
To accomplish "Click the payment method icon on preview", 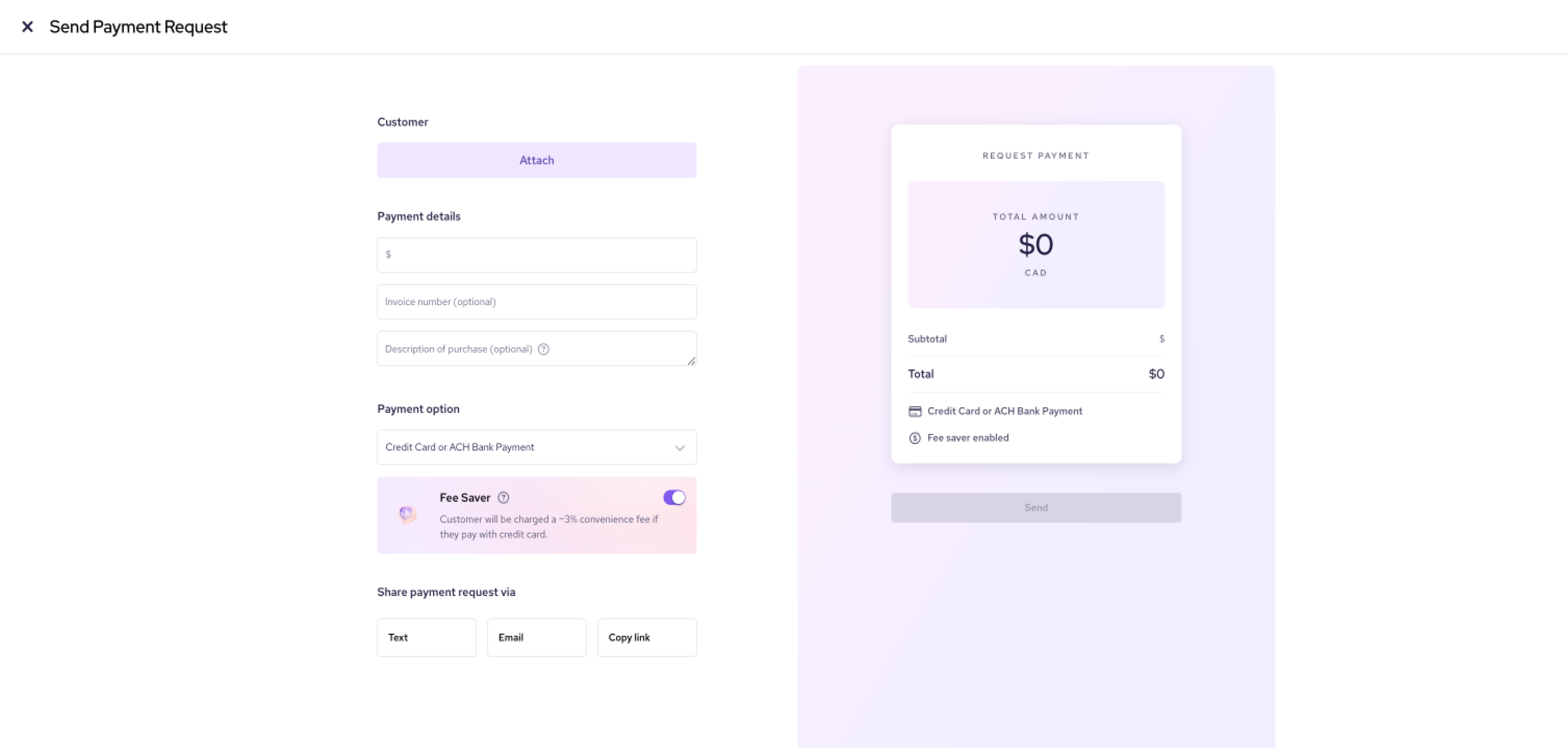I will coord(914,411).
